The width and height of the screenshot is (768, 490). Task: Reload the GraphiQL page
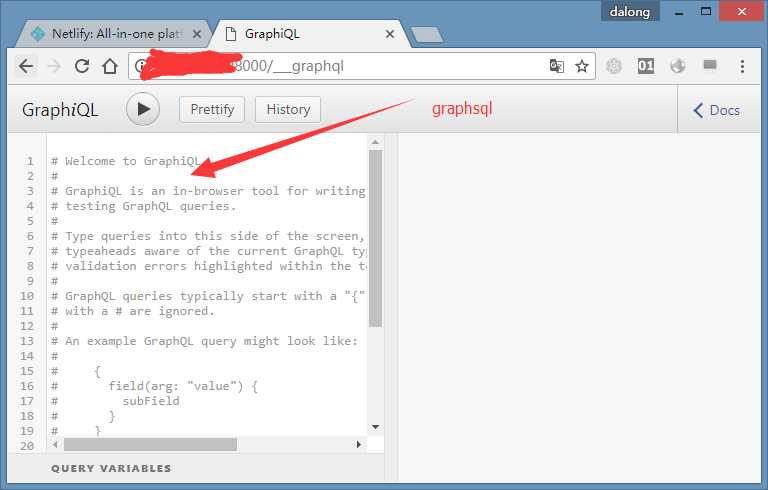pyautogui.click(x=82, y=66)
